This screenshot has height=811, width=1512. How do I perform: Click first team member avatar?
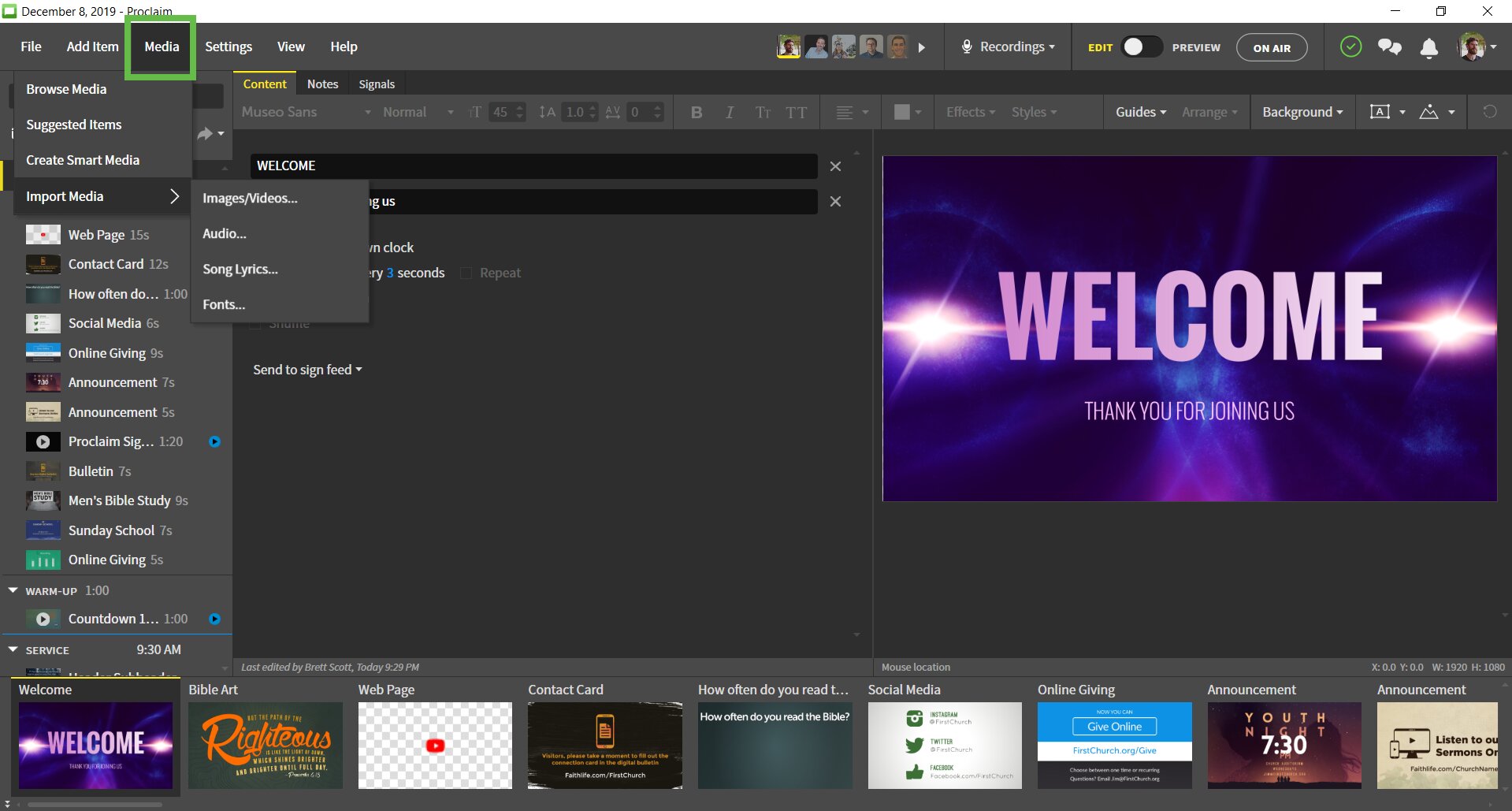[x=789, y=47]
